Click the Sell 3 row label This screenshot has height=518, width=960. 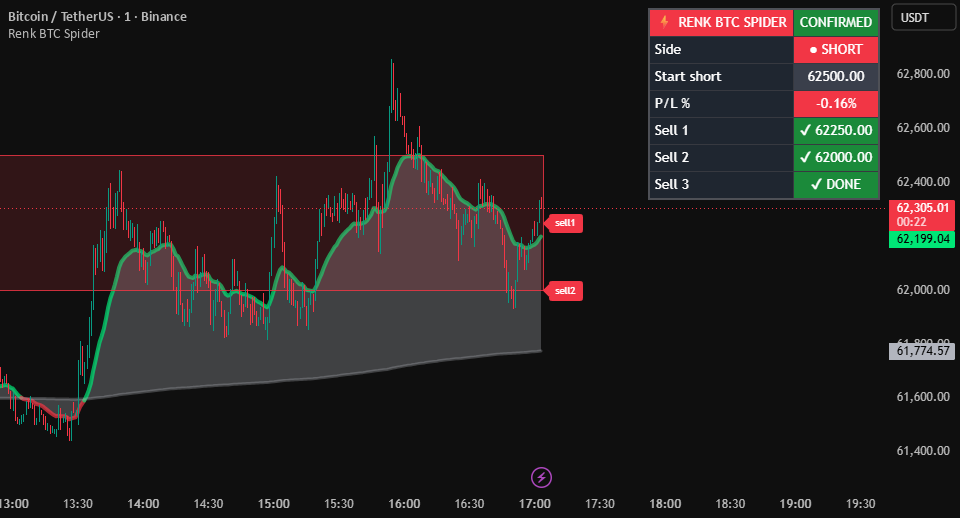pyautogui.click(x=671, y=184)
